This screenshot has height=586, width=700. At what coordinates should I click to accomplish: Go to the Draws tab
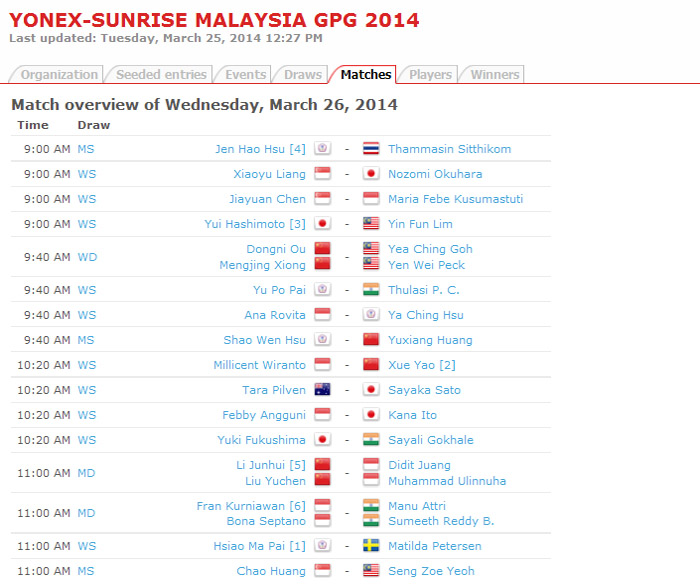303,75
